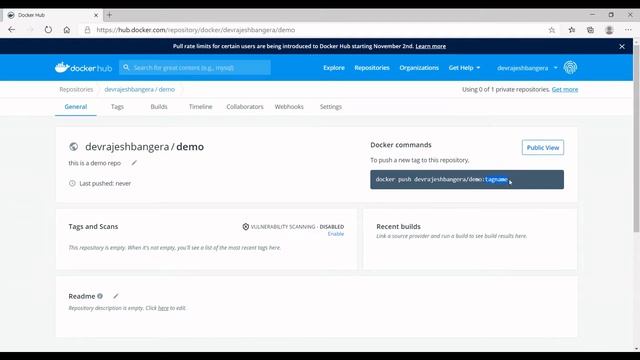The height and width of the screenshot is (360, 640).
Task: Open the Collaborators tab
Action: pos(245,107)
